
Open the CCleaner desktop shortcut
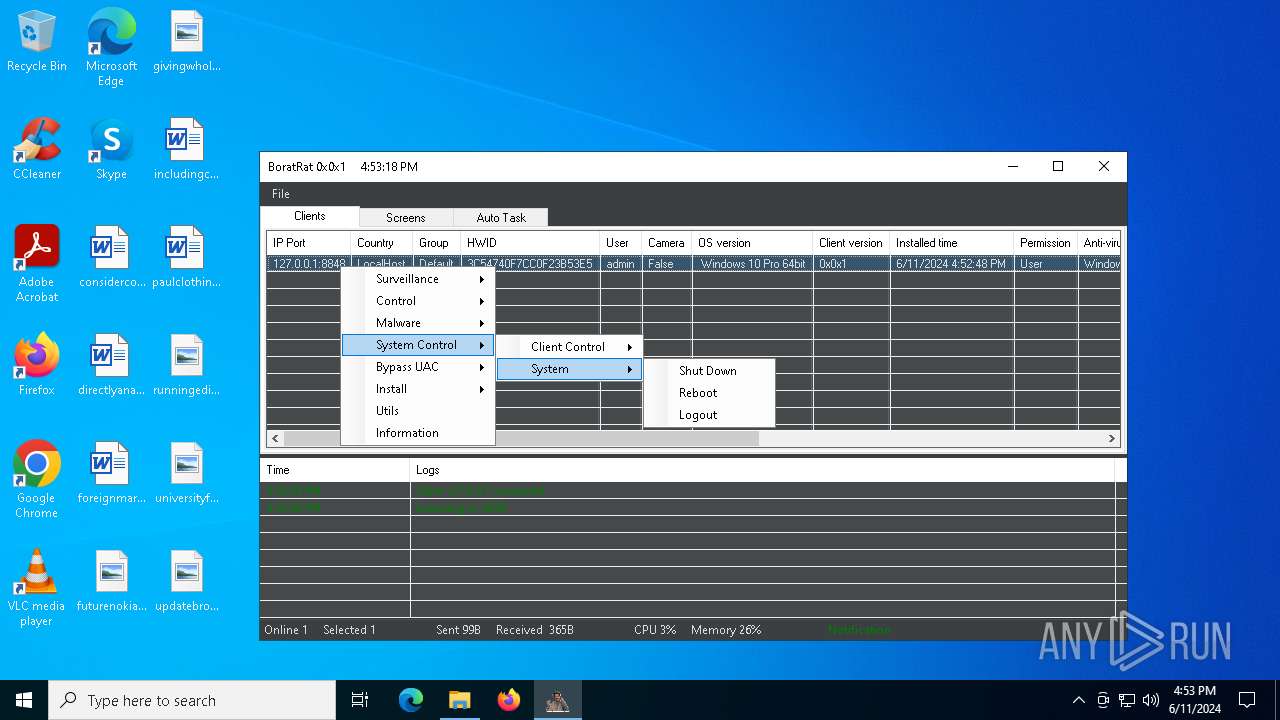pos(37,150)
